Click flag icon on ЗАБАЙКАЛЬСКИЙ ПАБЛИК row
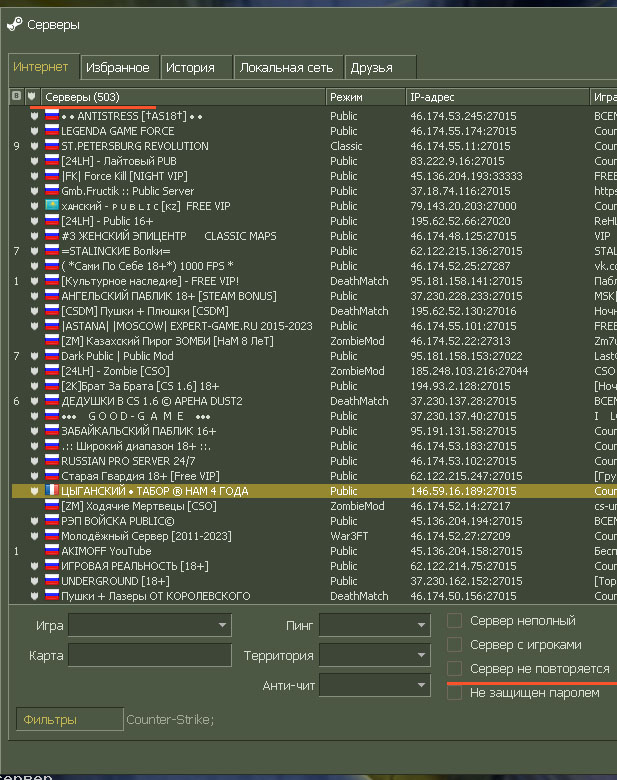This screenshot has height=780, width=617. (x=52, y=431)
